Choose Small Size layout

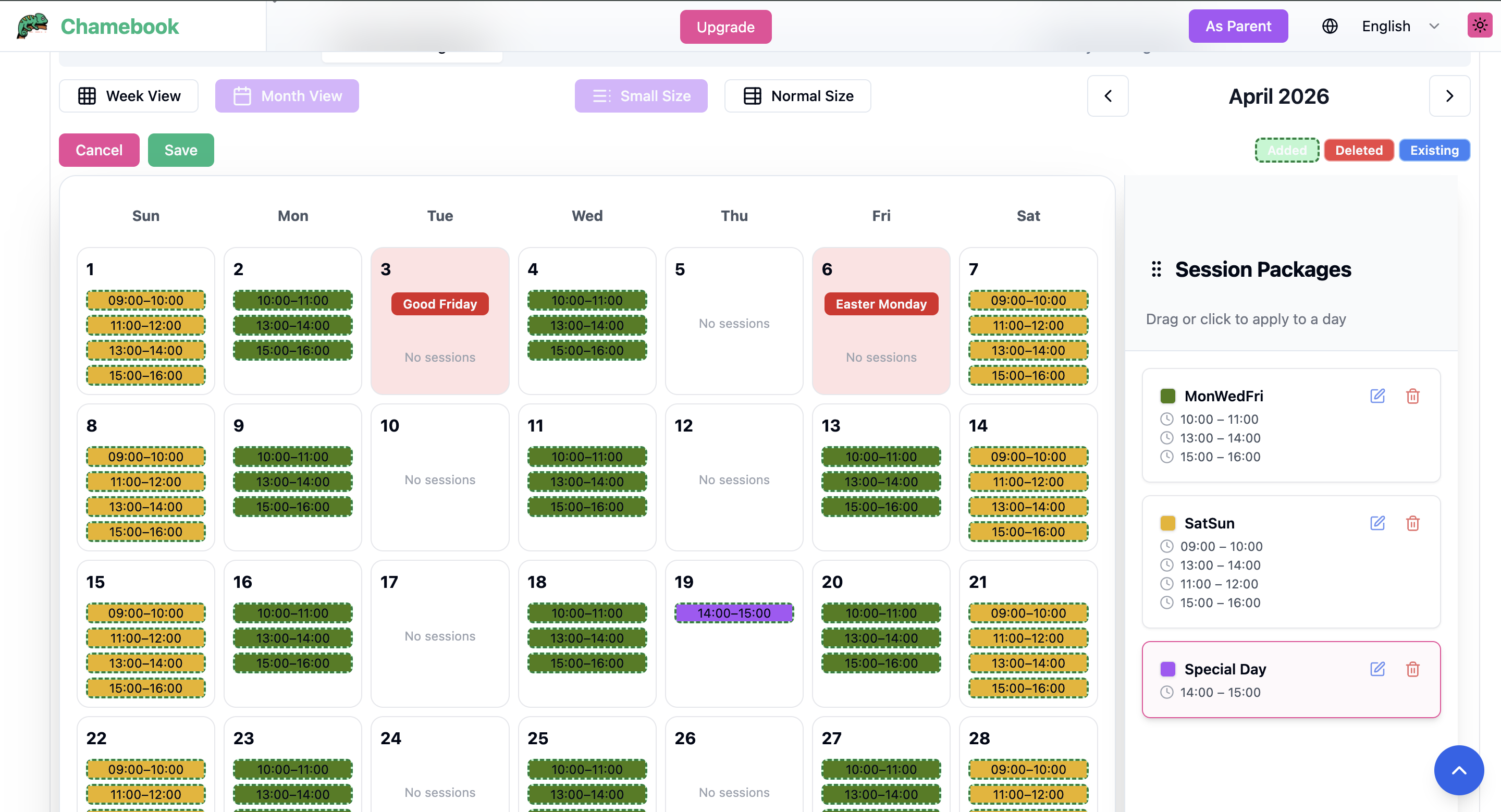641,96
